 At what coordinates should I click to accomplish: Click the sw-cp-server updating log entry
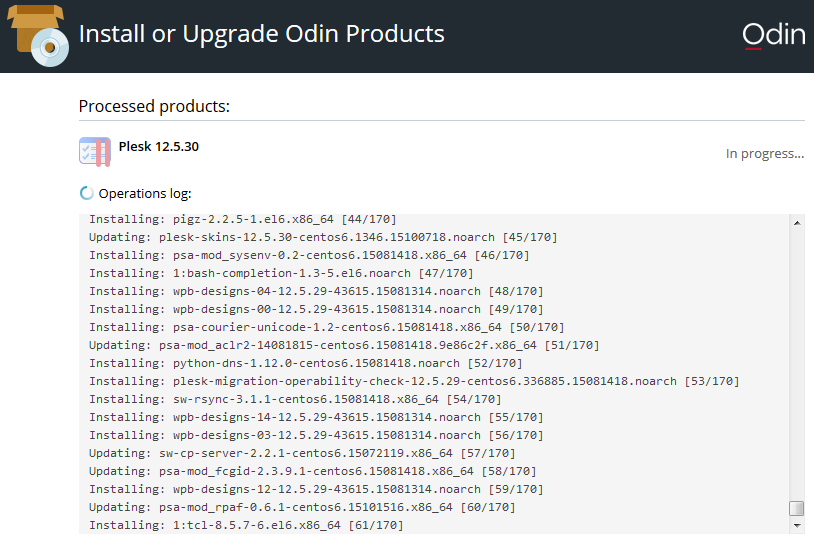[x=302, y=453]
